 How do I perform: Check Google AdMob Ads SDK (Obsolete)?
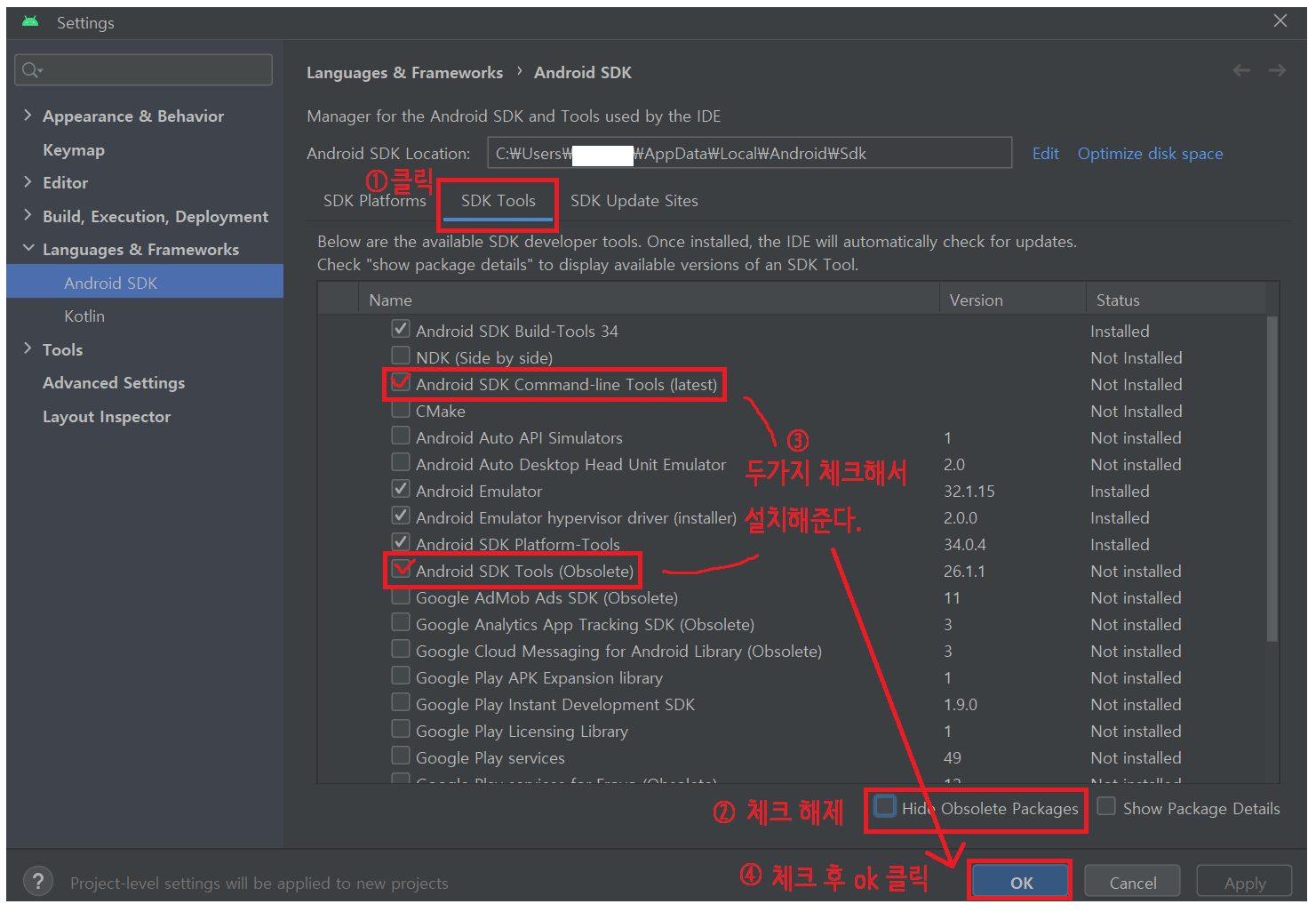pos(401,596)
